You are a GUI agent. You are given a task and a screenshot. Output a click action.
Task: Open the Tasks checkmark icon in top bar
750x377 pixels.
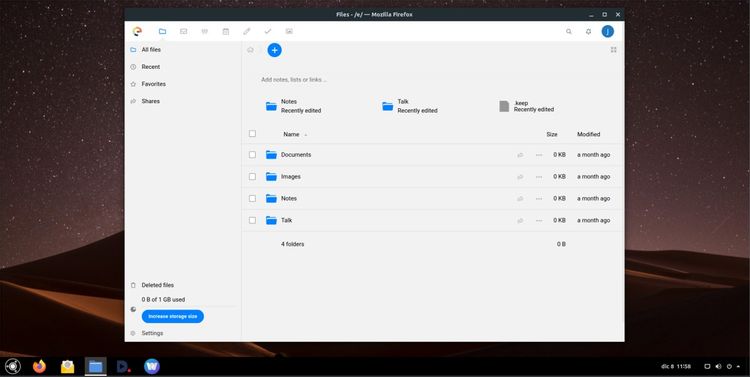(x=268, y=31)
